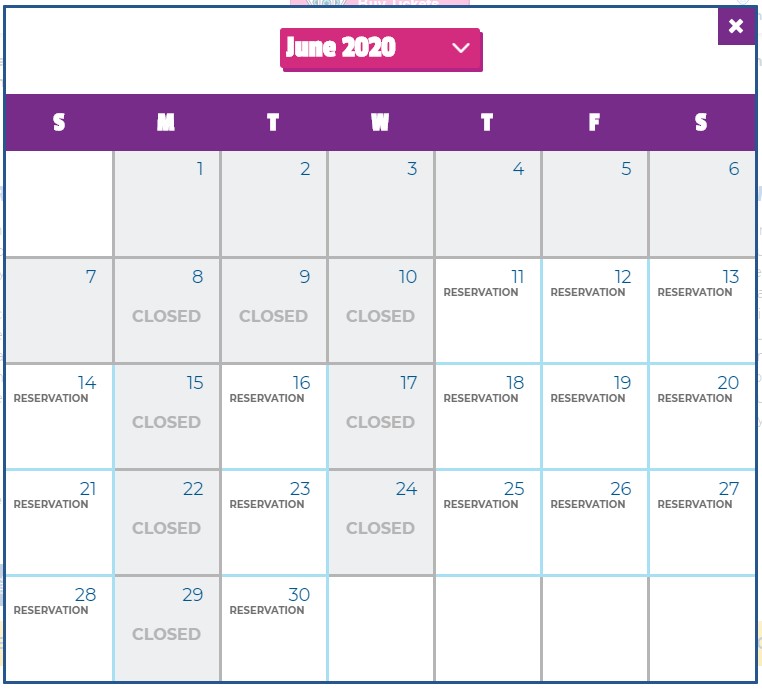Pick June 27 on the calendar
This screenshot has height=689, width=762.
(702, 522)
